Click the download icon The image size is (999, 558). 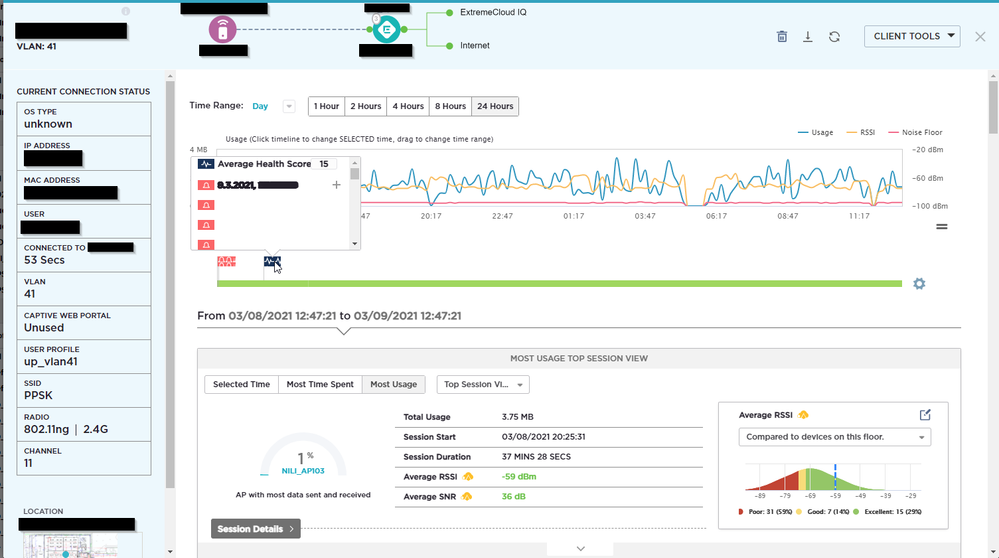click(807, 36)
